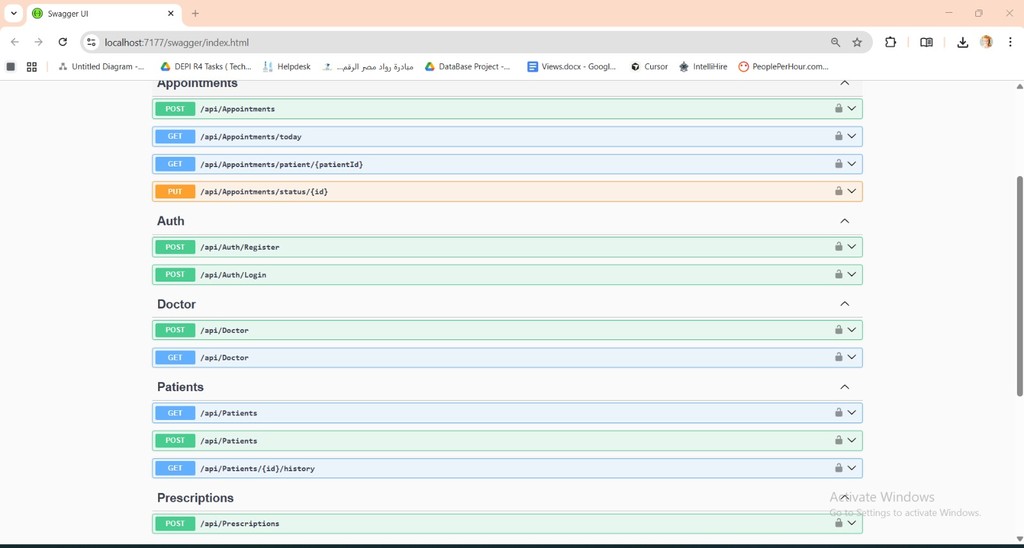Image resolution: width=1024 pixels, height=548 pixels.
Task: Expand GET /api/Appointments/today endpoint arrow
Action: pyautogui.click(x=852, y=136)
